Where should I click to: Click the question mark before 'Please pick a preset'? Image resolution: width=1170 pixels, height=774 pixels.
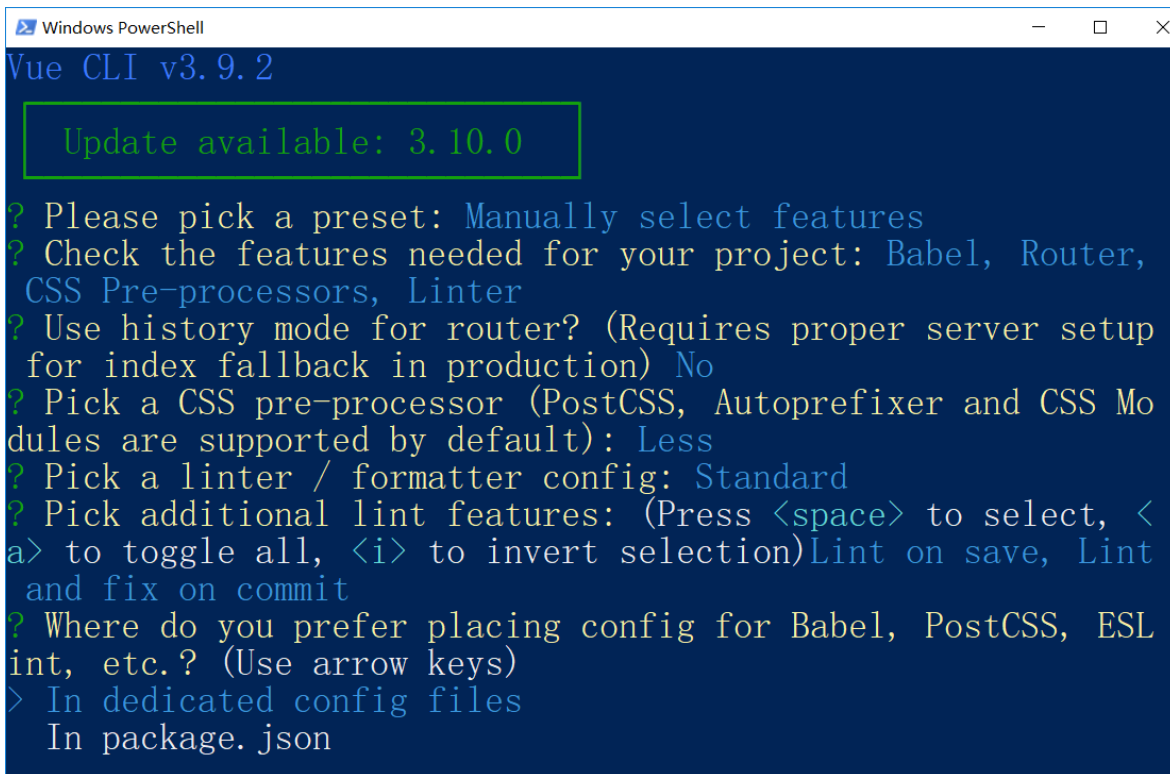pos(16,217)
